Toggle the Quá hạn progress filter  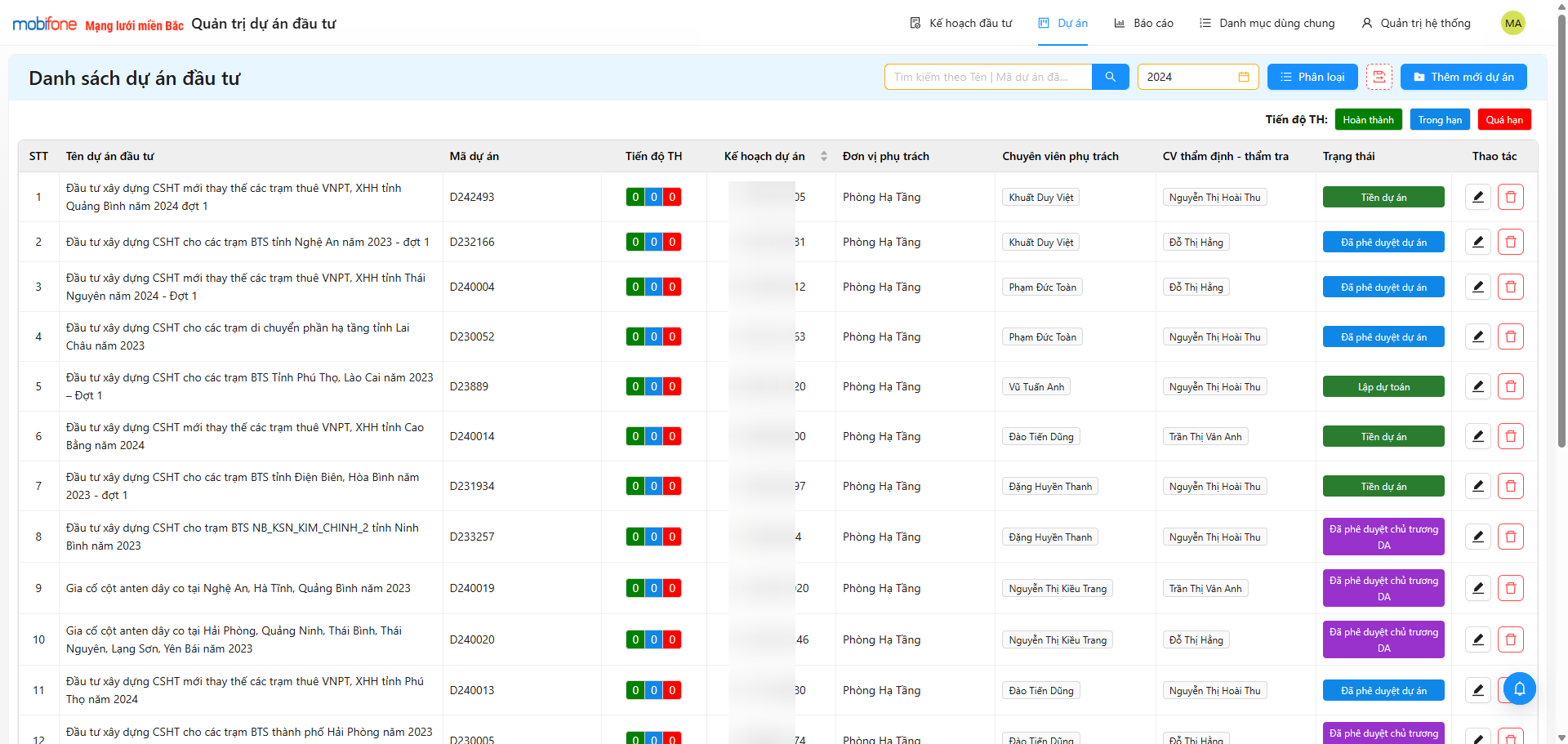pos(1503,120)
